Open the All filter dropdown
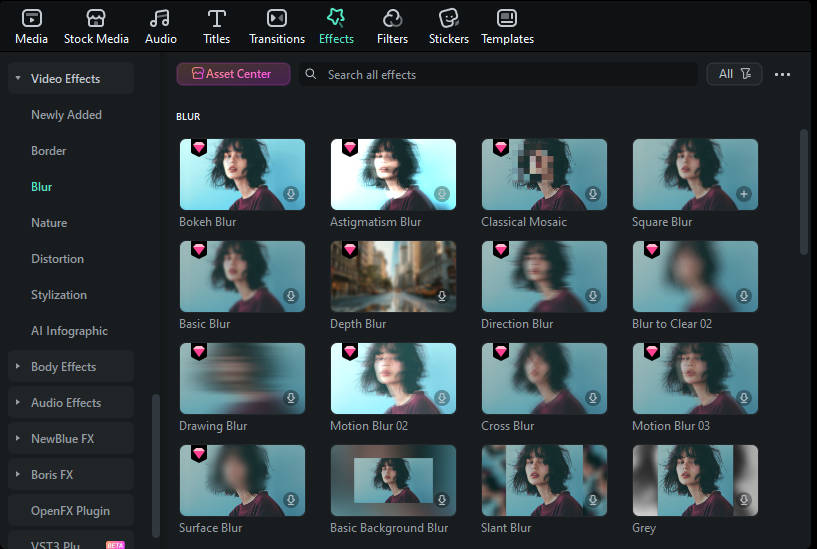 pos(734,74)
